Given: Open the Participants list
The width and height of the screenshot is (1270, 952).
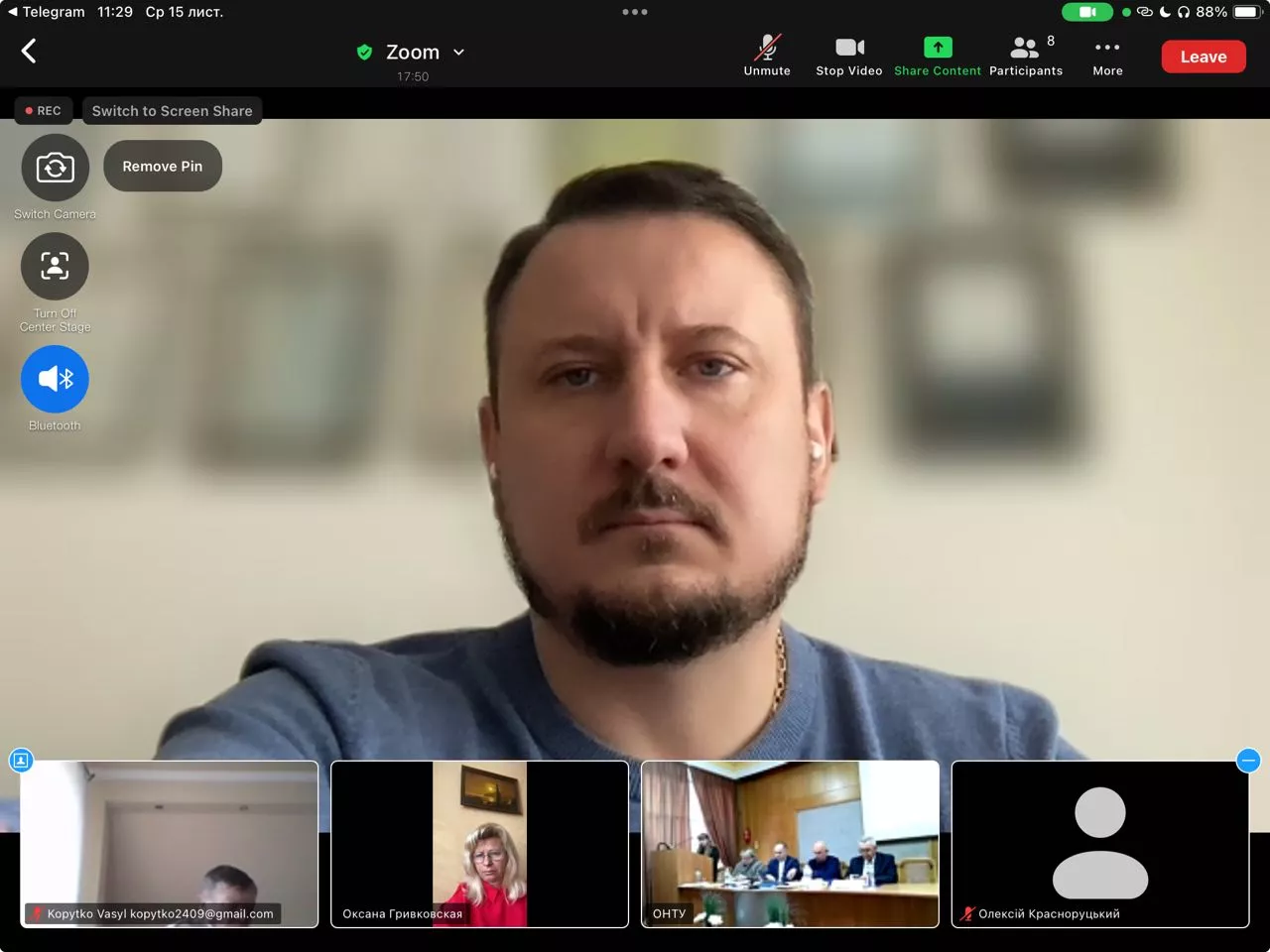Looking at the screenshot, I should 1026,56.
